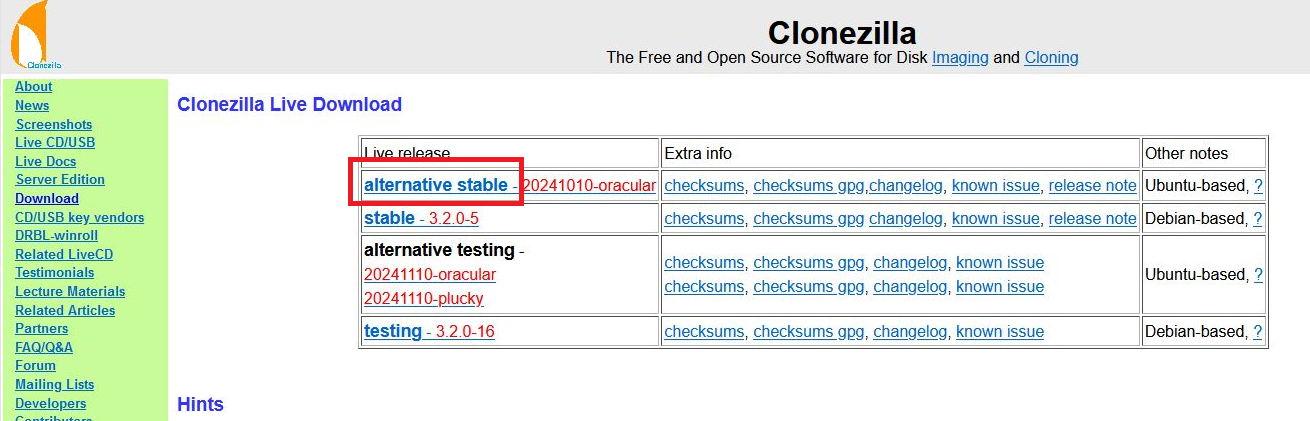Follow the Imaging link in the header
The image size is (1310, 421).
[x=960, y=58]
